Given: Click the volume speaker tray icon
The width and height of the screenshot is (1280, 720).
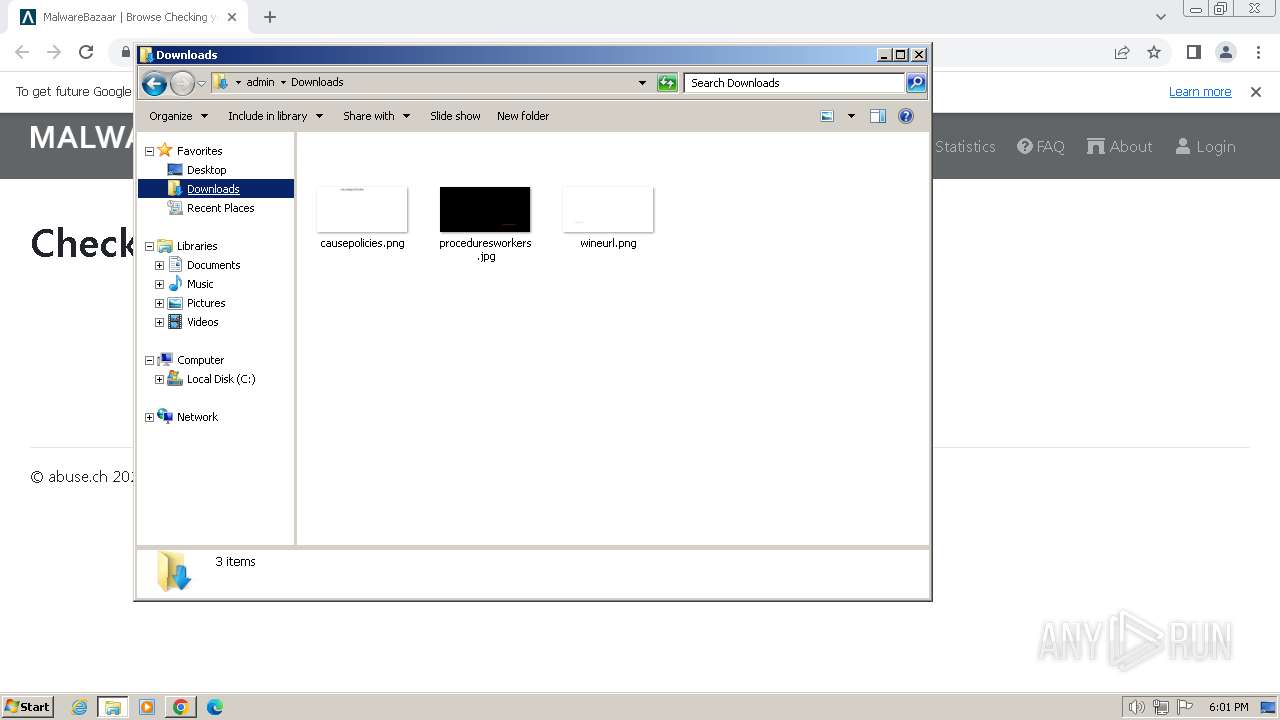Looking at the screenshot, I should [1136, 707].
